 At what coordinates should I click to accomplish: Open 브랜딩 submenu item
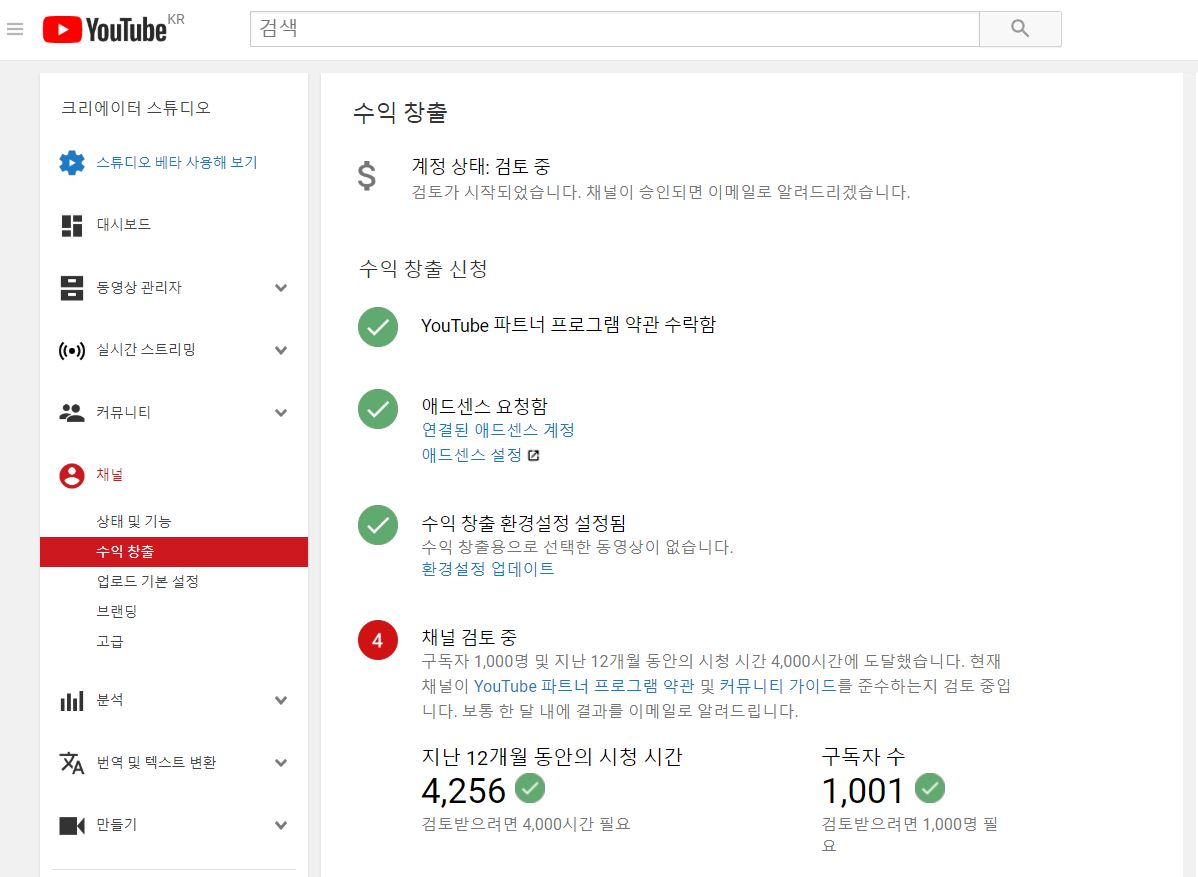117,611
